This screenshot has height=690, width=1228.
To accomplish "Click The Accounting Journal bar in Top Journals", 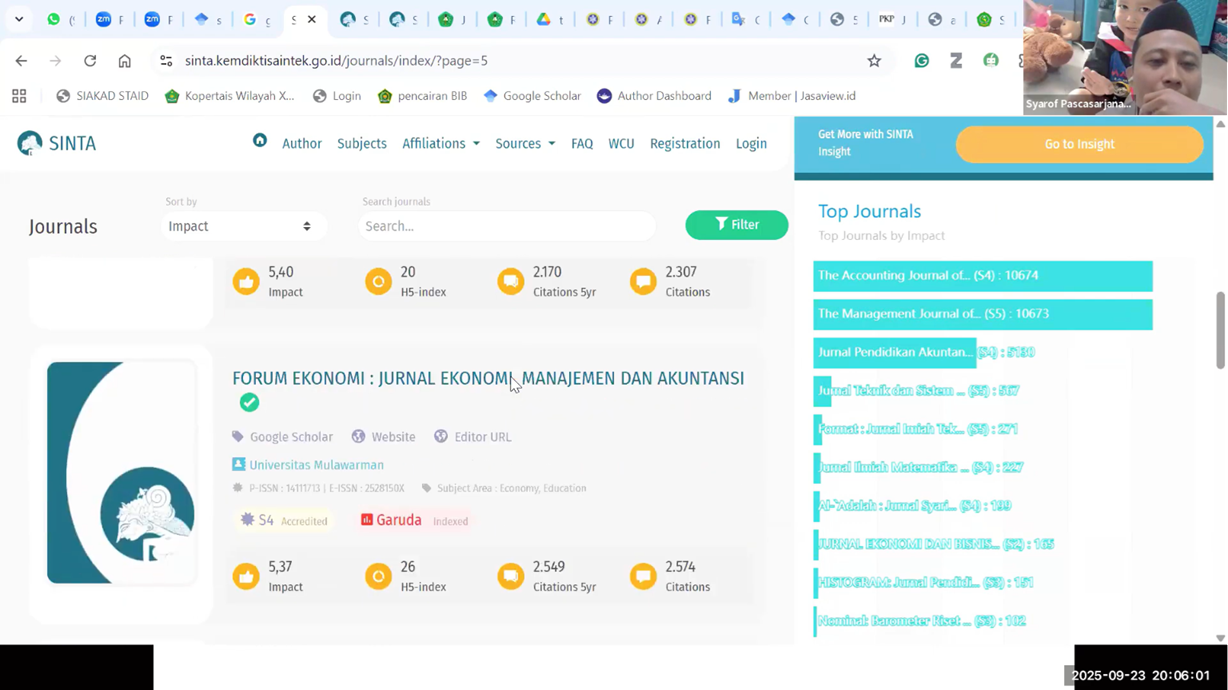I will coord(983,276).
